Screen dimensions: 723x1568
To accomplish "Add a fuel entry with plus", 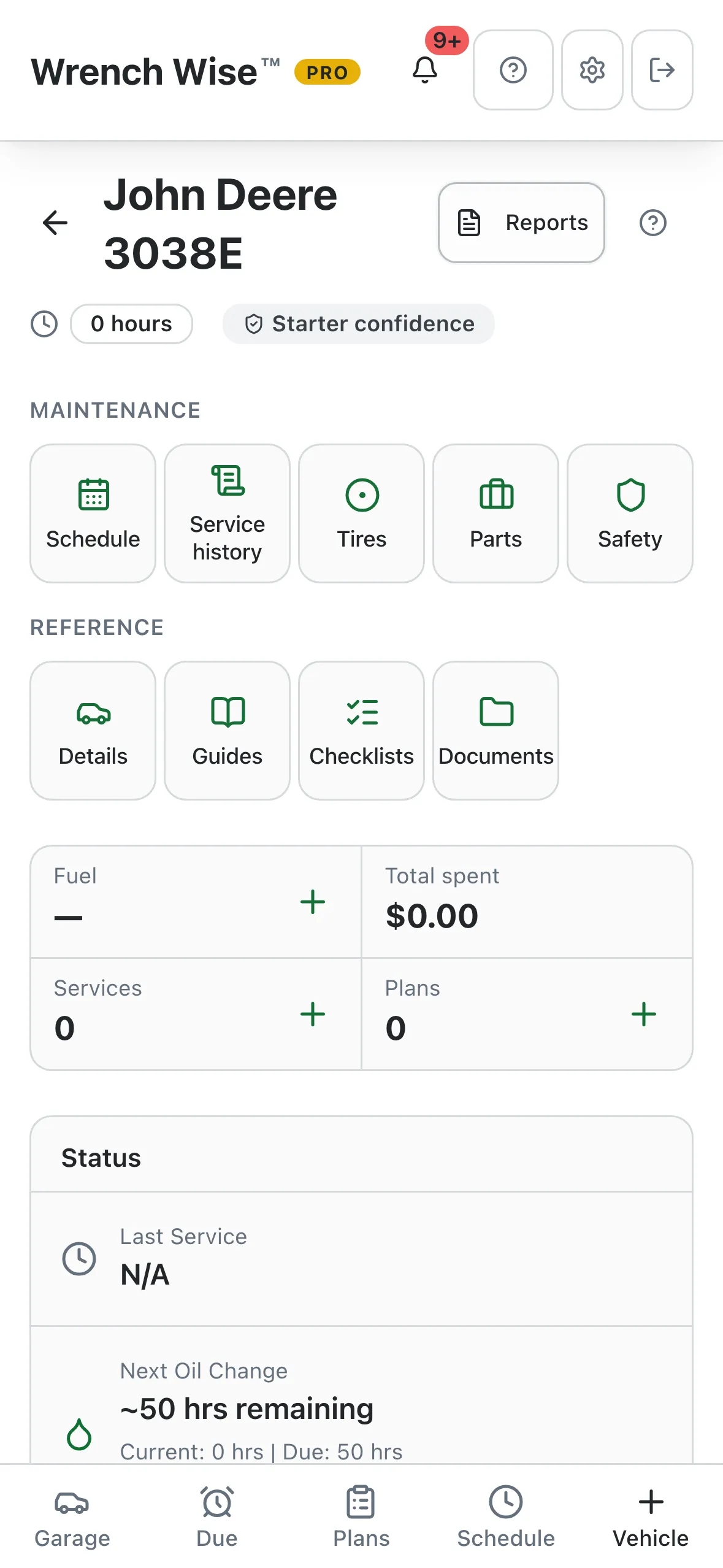I will 313,902.
